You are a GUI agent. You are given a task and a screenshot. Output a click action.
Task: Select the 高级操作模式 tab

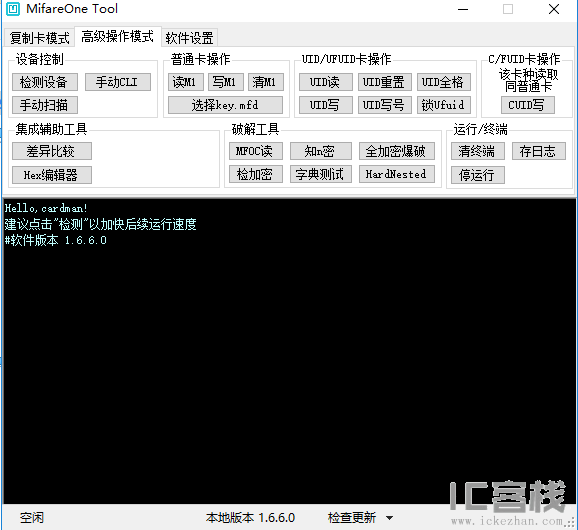click(x=118, y=36)
